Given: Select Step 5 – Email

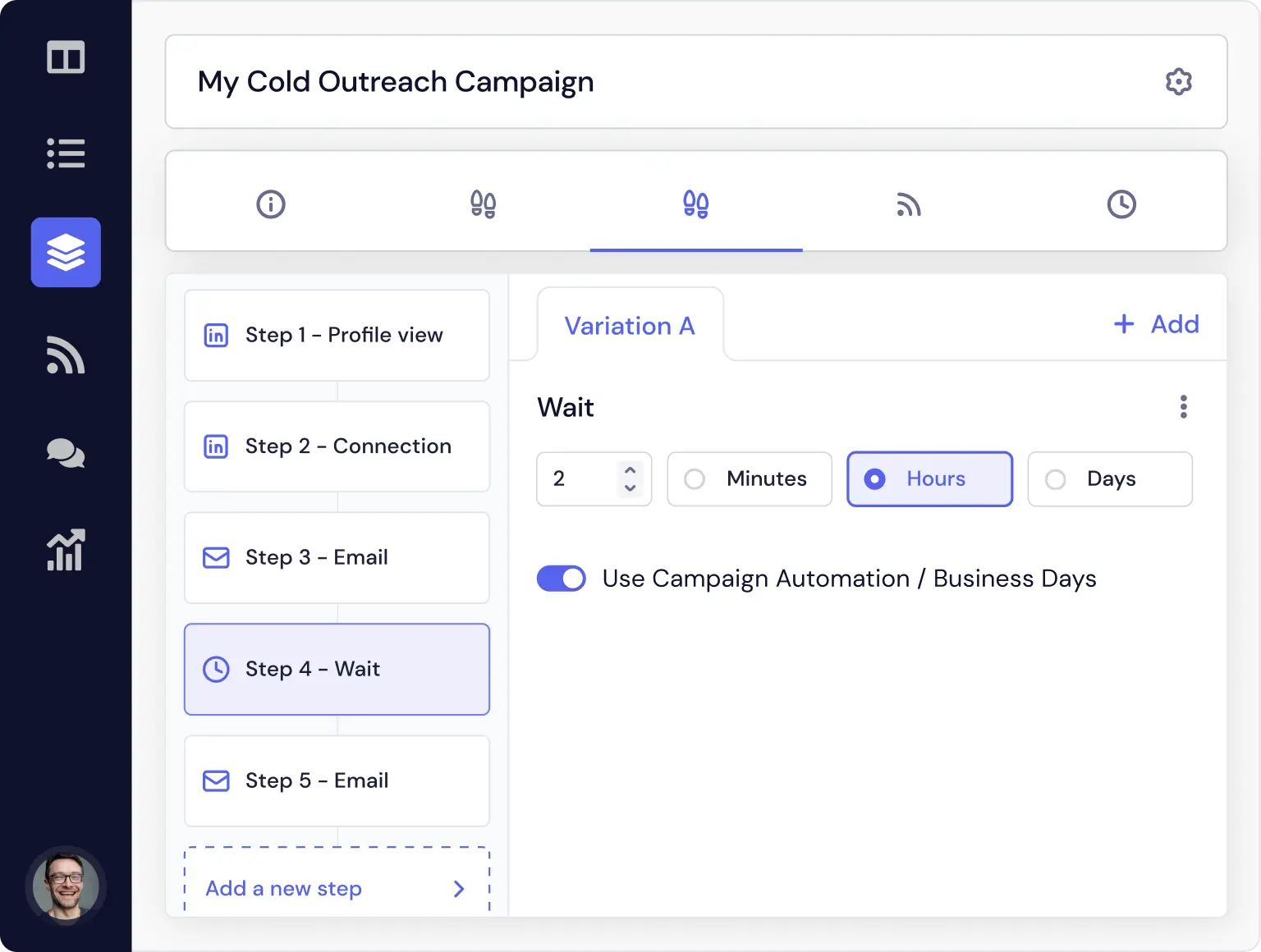Looking at the screenshot, I should (337, 780).
